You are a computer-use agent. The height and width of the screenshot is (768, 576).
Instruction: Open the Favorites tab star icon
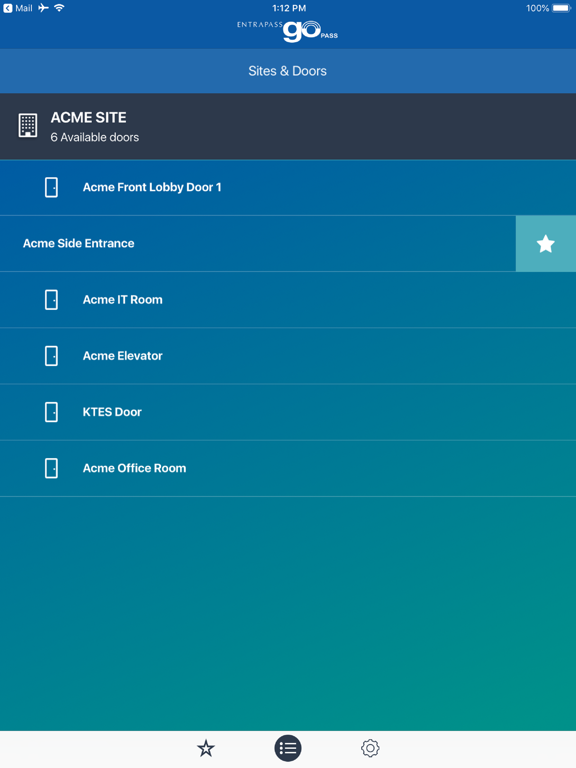pyautogui.click(x=206, y=748)
